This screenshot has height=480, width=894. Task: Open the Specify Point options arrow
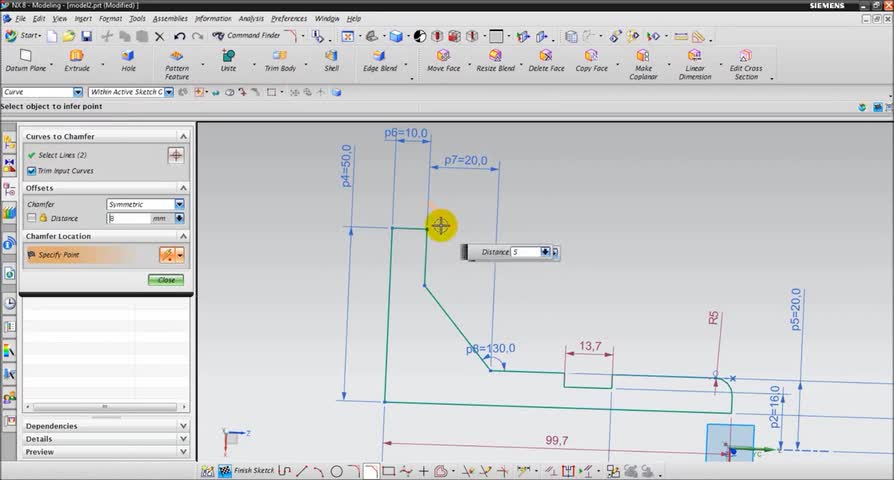point(180,255)
